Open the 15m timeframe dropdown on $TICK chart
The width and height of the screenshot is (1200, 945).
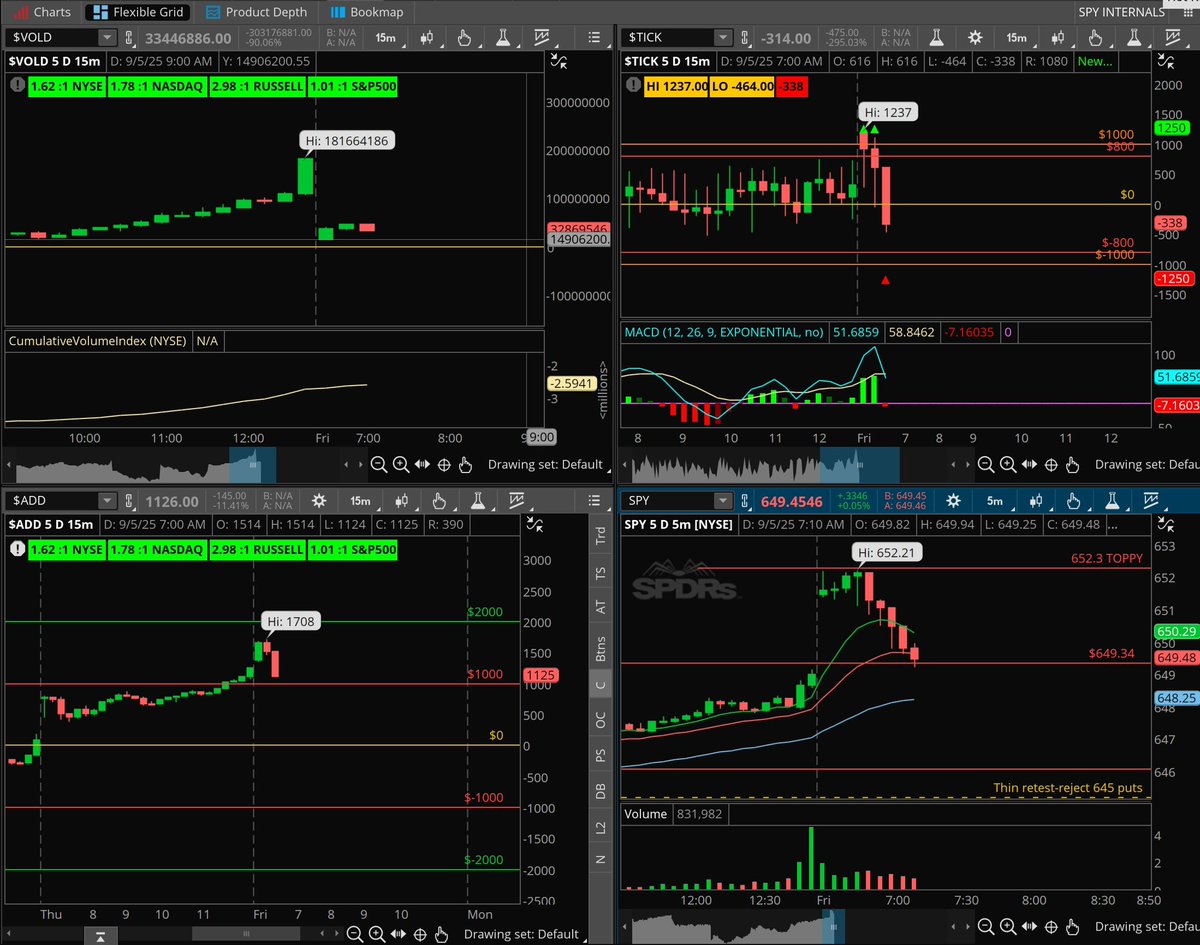tap(1016, 37)
